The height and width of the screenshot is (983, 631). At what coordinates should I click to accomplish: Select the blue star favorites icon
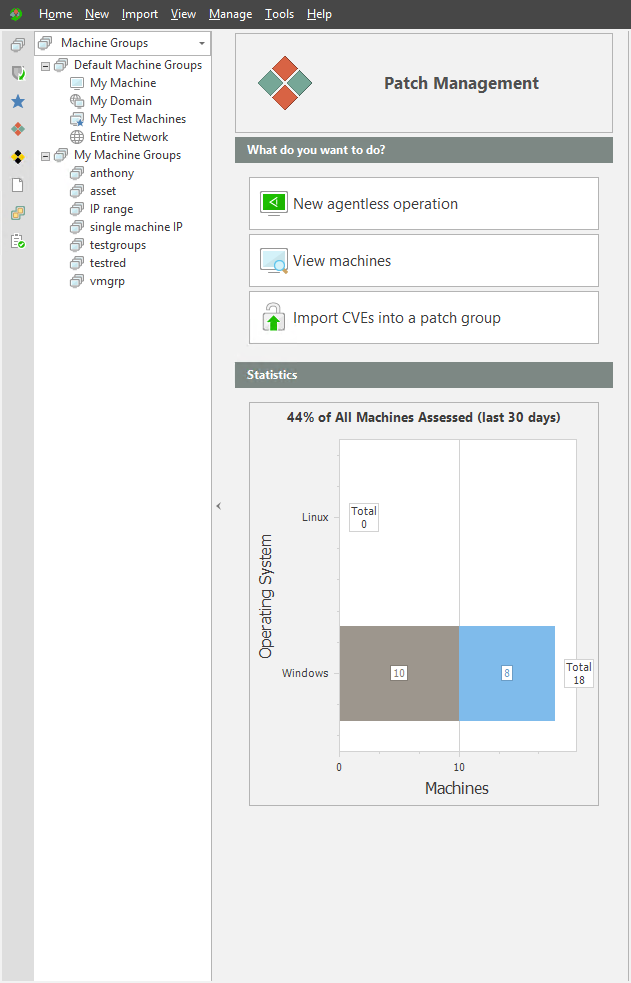17,101
